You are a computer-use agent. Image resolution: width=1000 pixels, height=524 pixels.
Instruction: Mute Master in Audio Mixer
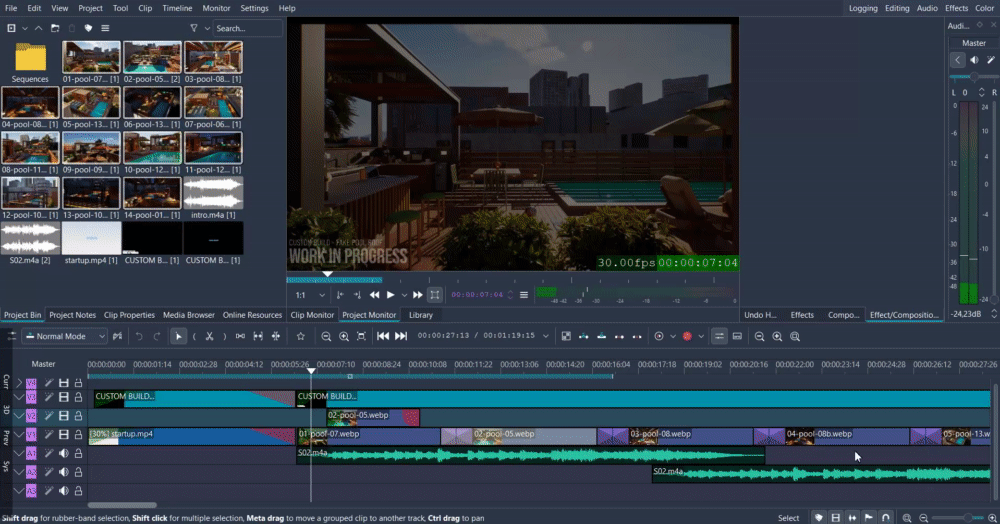pyautogui.click(x=974, y=60)
